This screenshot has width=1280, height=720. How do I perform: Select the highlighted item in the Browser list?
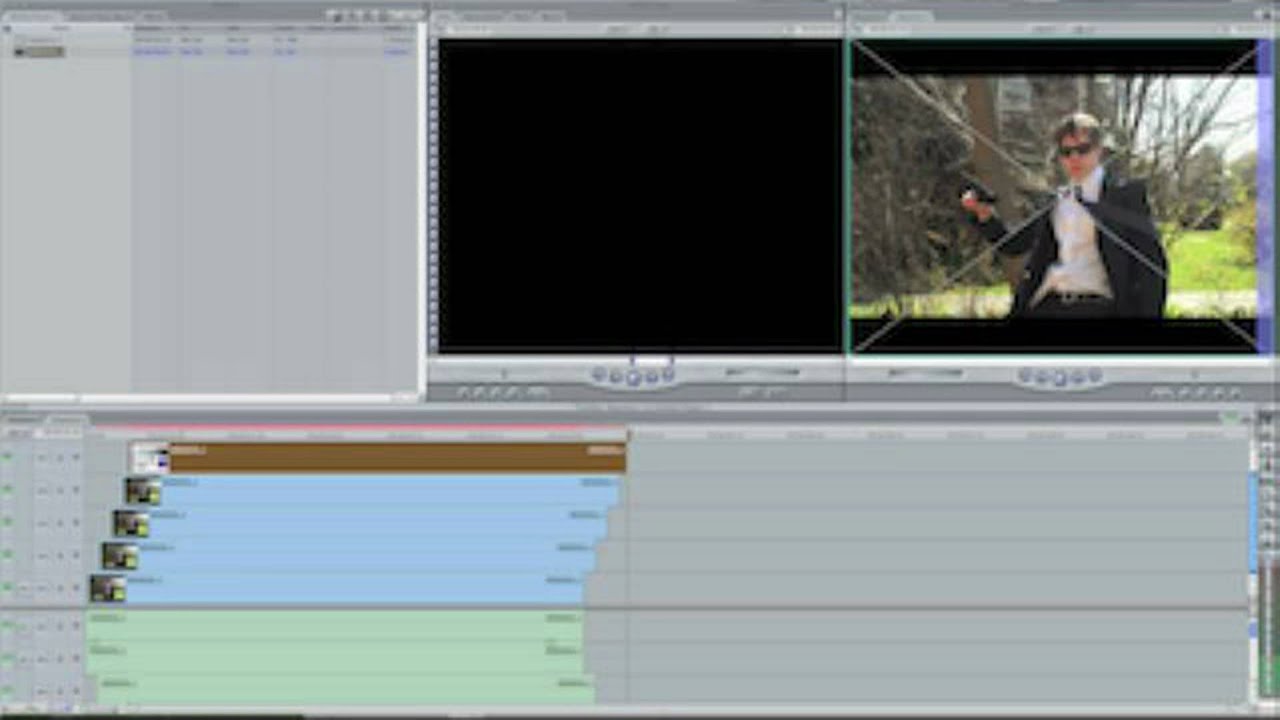[40, 51]
